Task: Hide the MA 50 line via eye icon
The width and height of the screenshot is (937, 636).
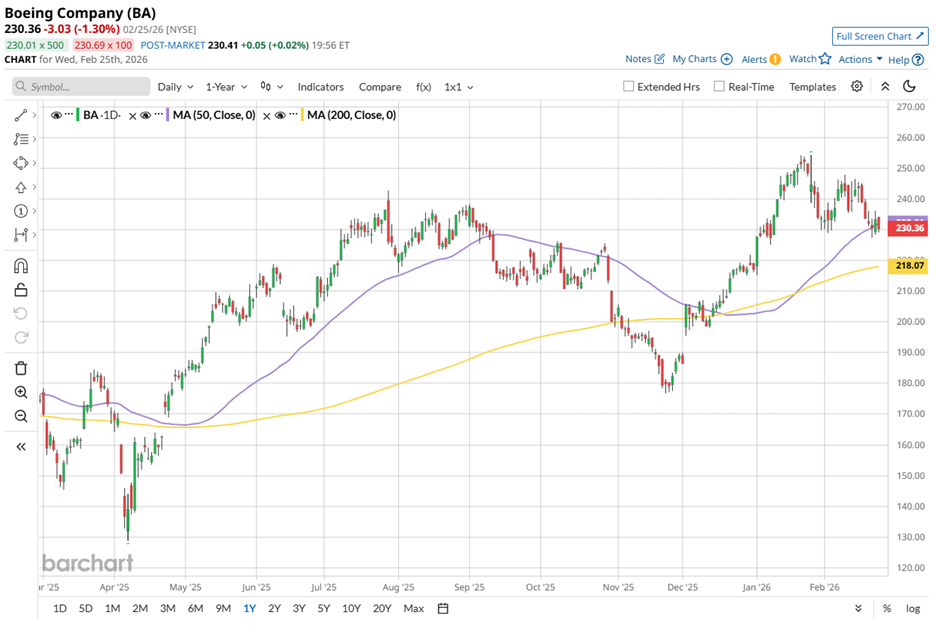Action: 146,116
